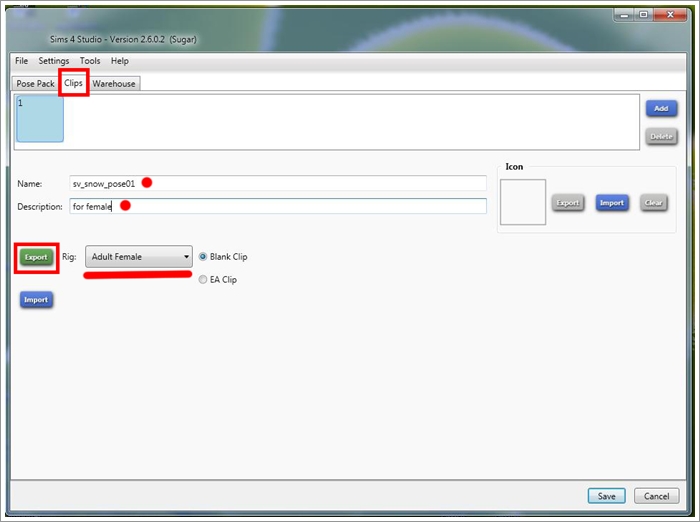The height and width of the screenshot is (522, 700).
Task: Save the pose pack
Action: pos(606,496)
